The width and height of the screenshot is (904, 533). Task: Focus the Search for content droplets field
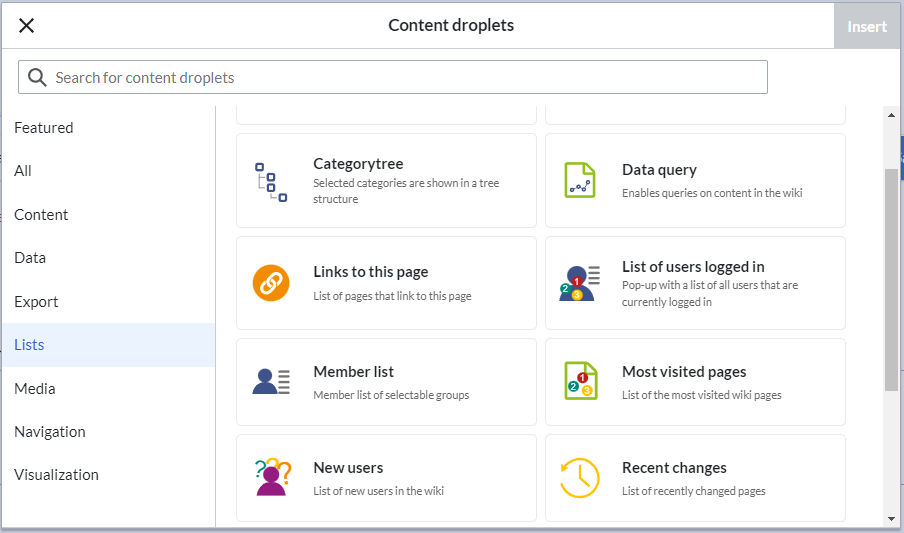393,77
